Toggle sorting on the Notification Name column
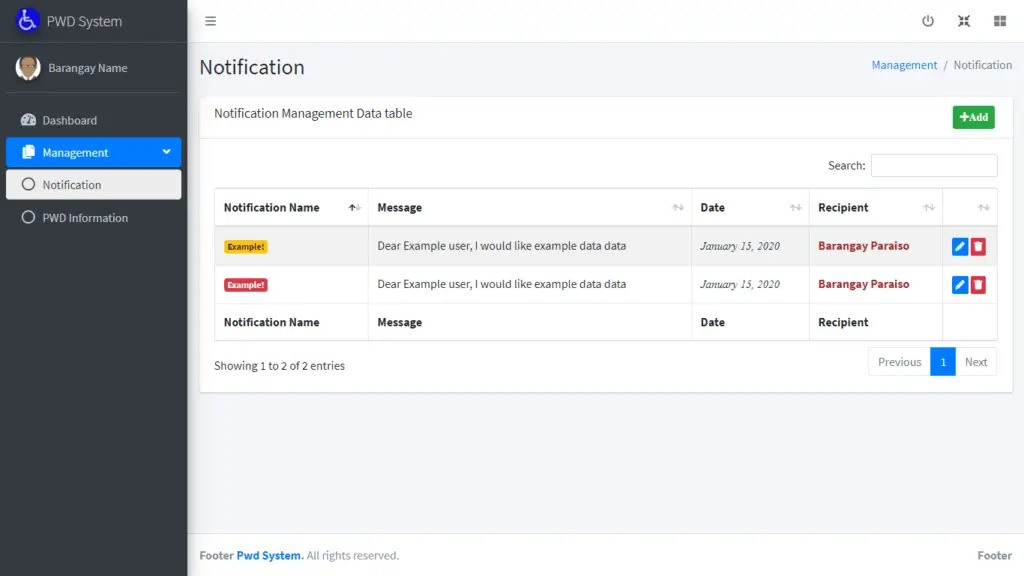 [353, 206]
